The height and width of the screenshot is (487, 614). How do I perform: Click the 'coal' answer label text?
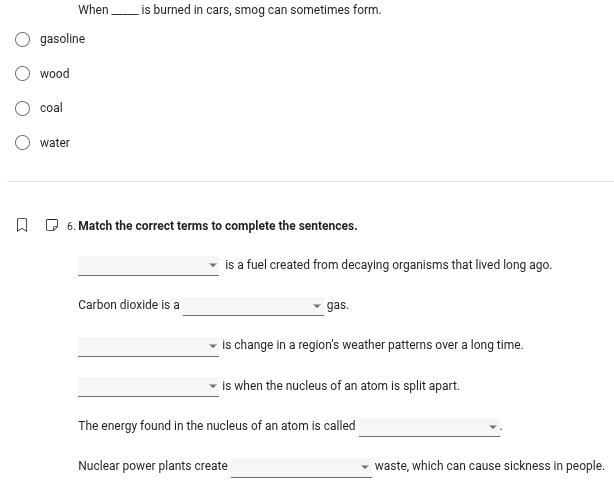pos(51,108)
